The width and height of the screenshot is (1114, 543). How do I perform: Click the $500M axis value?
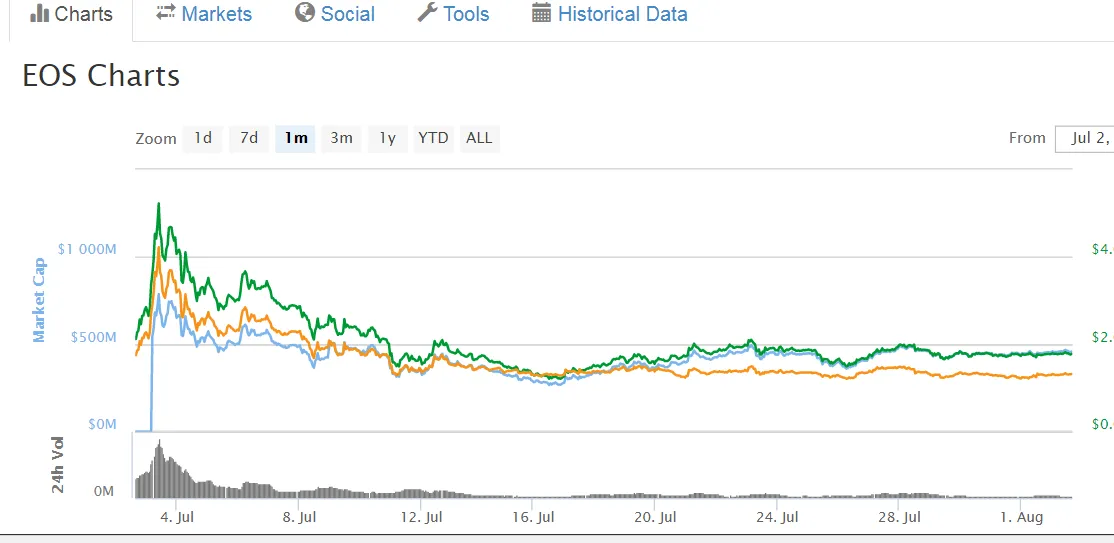pos(93,337)
